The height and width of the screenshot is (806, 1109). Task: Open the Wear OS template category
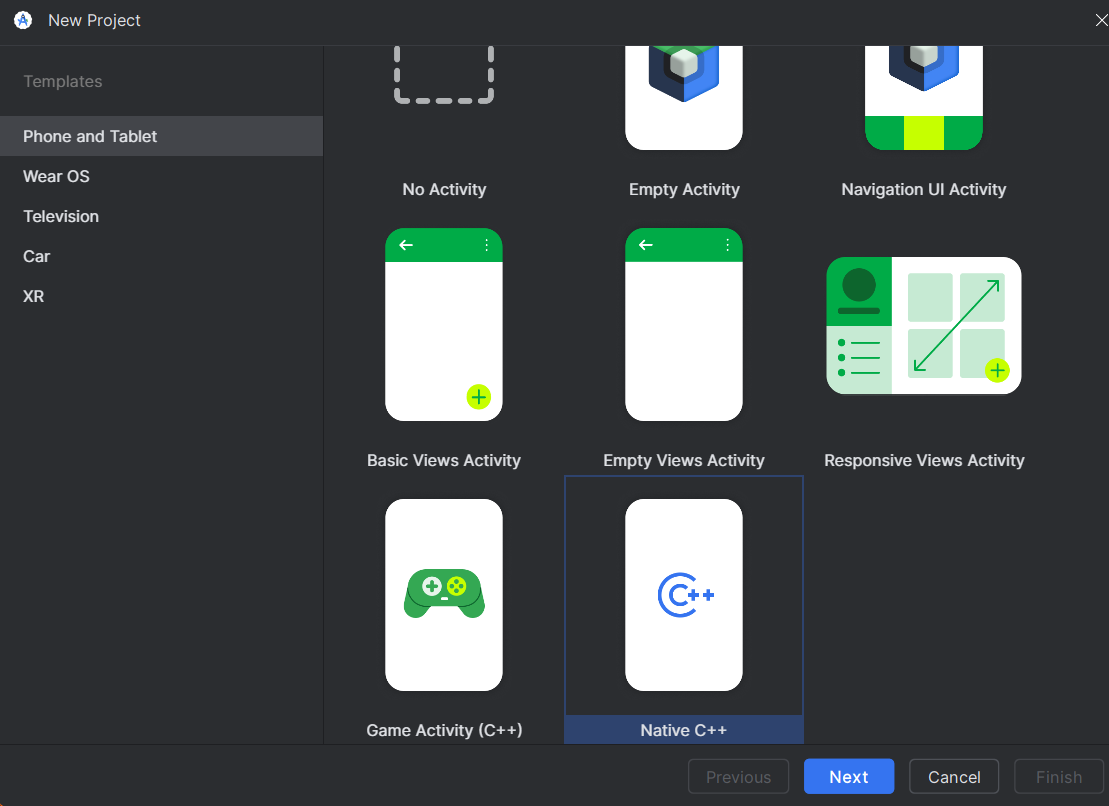point(56,176)
